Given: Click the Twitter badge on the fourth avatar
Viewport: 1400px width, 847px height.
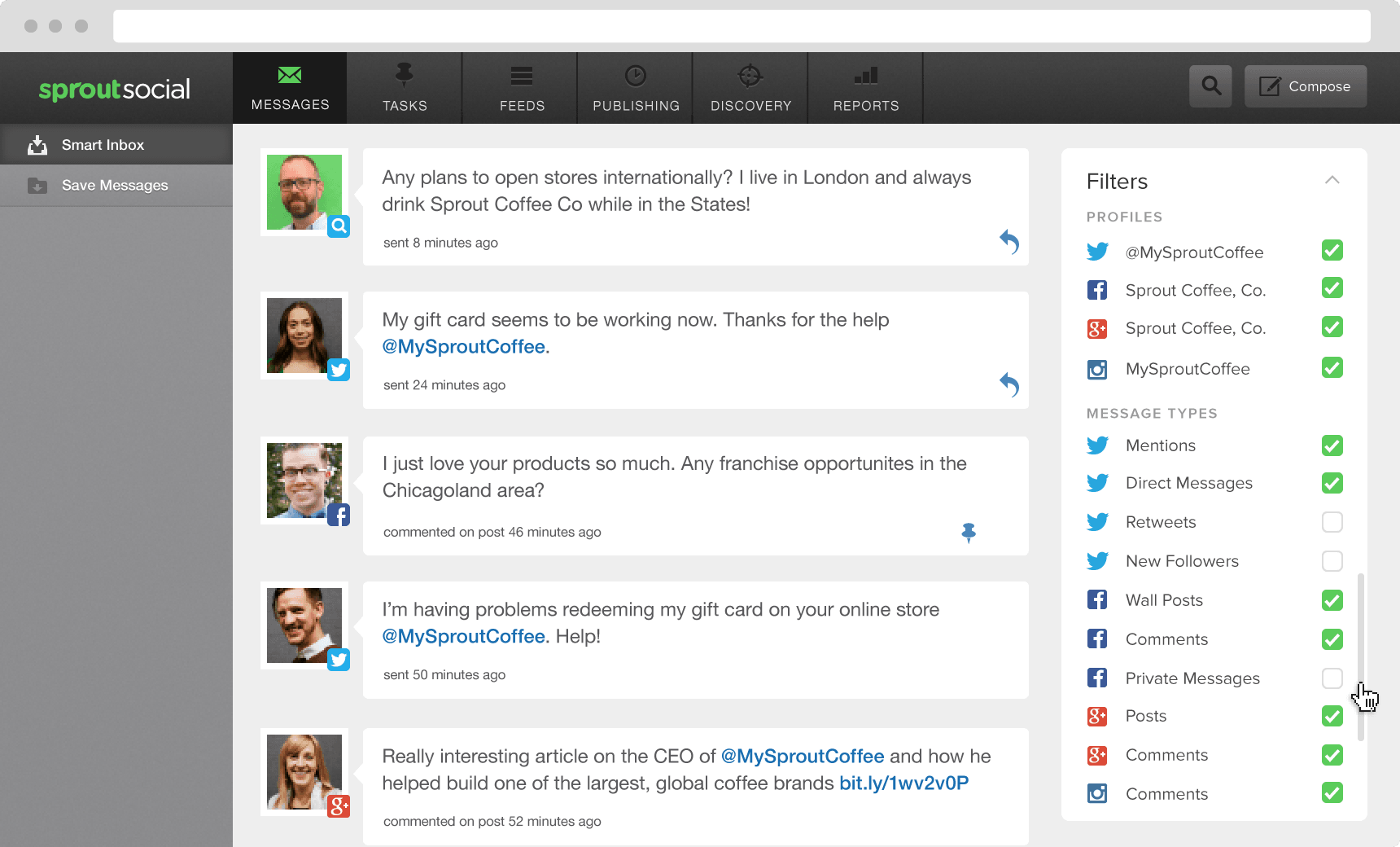Looking at the screenshot, I should [339, 660].
